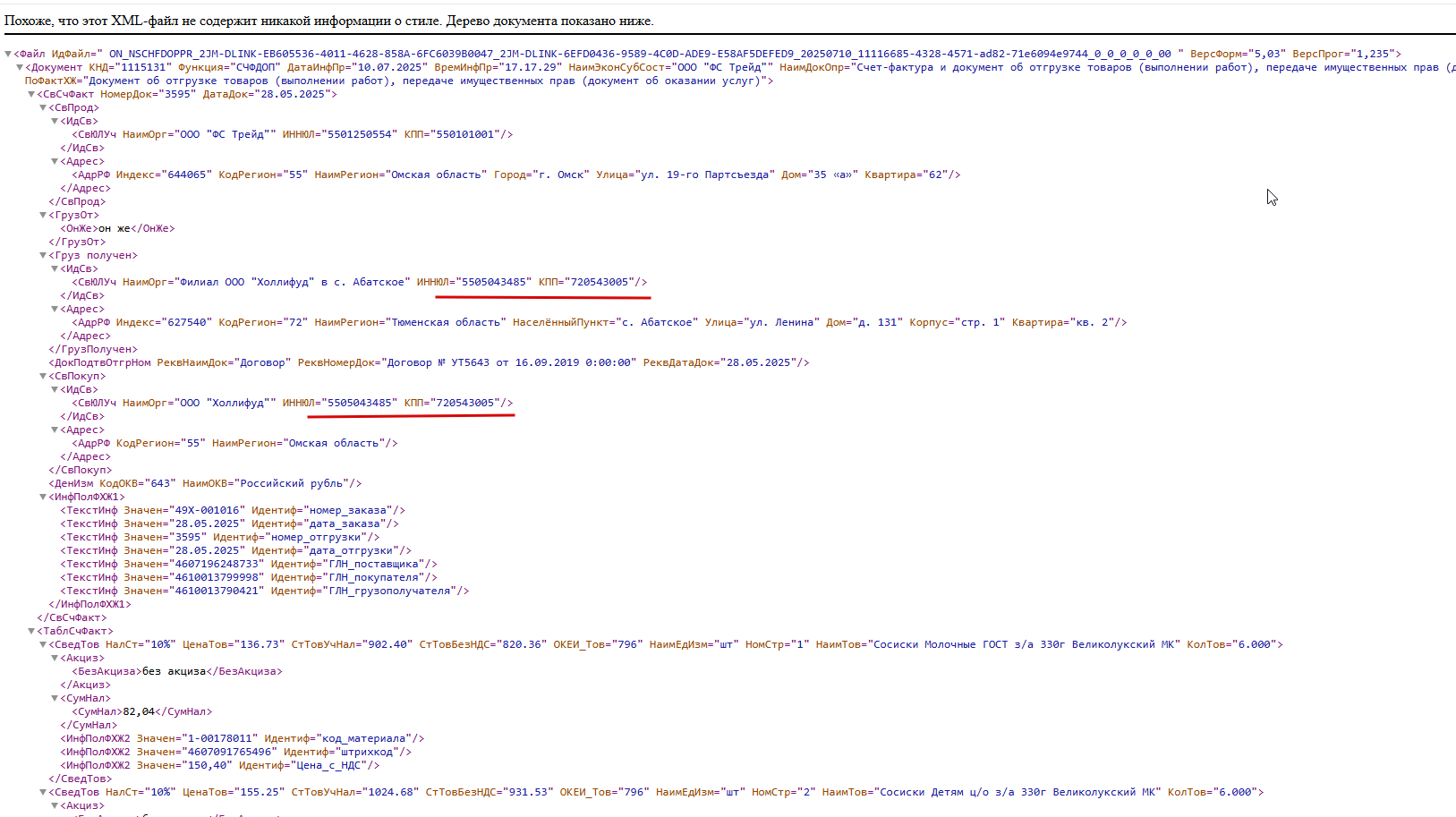Collapse the СвПокуп node
The height and width of the screenshot is (817, 1456).
tap(43, 376)
